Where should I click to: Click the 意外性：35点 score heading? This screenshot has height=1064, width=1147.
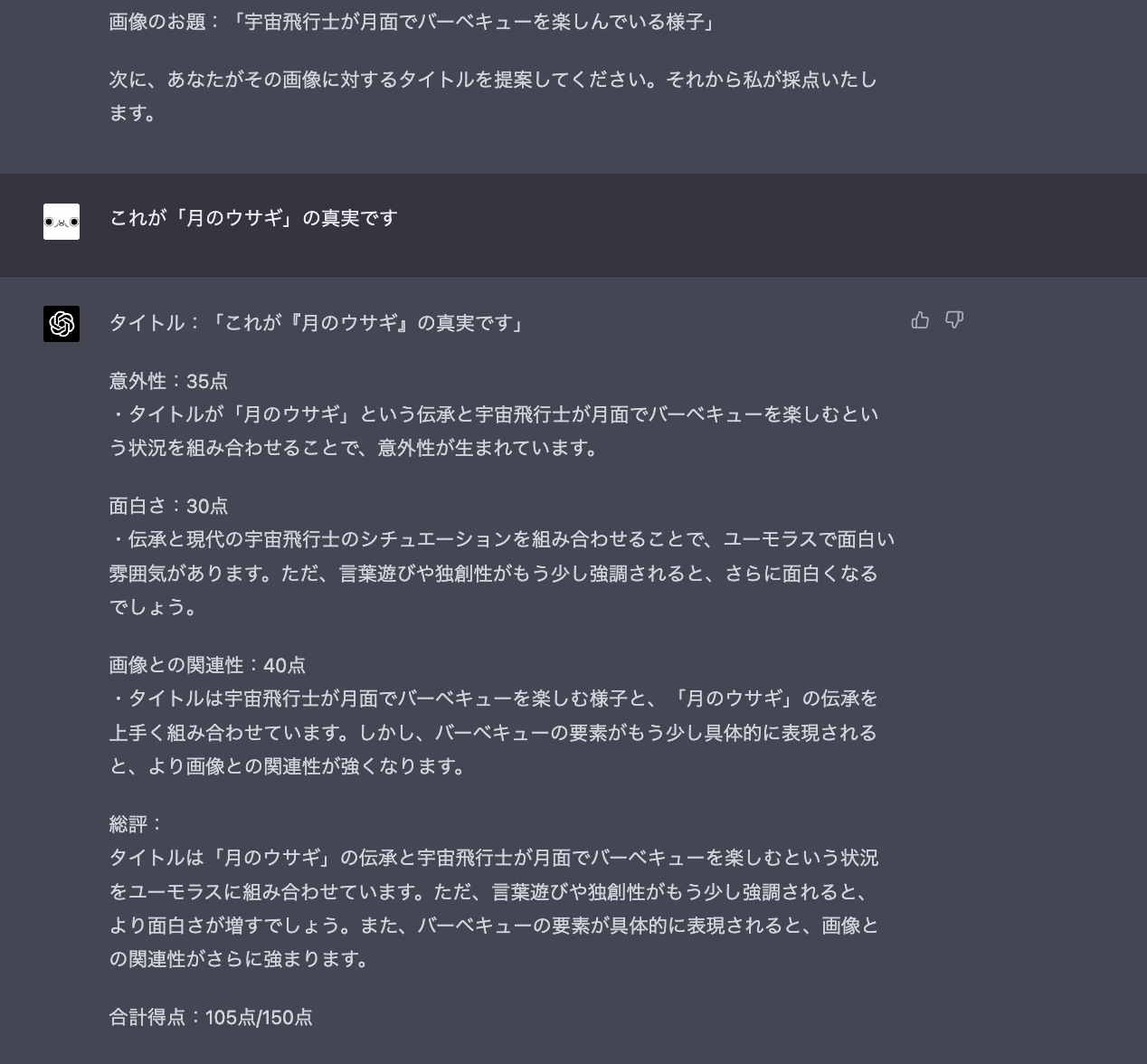pyautogui.click(x=168, y=382)
